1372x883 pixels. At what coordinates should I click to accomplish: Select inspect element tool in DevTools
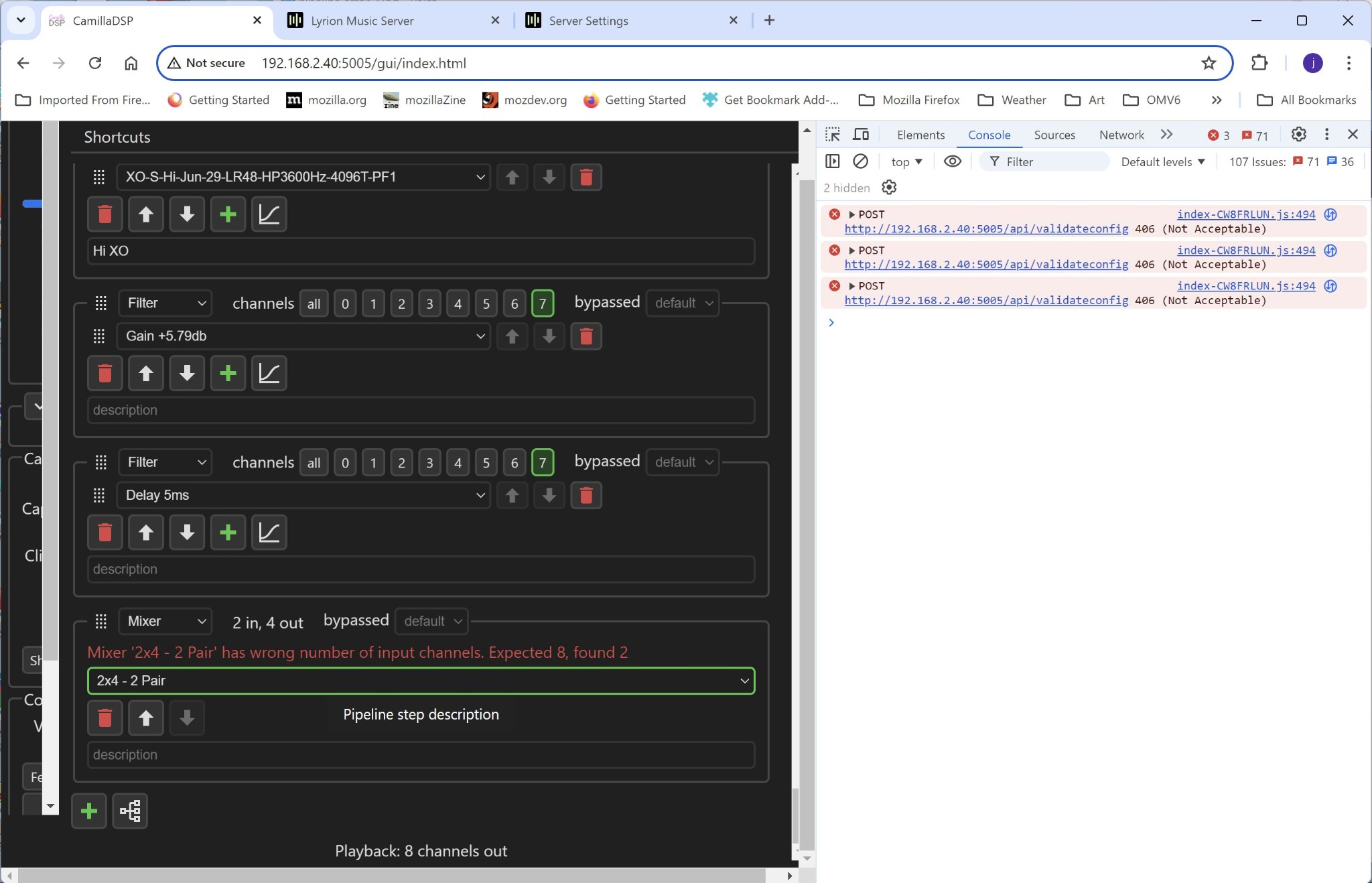(x=833, y=135)
